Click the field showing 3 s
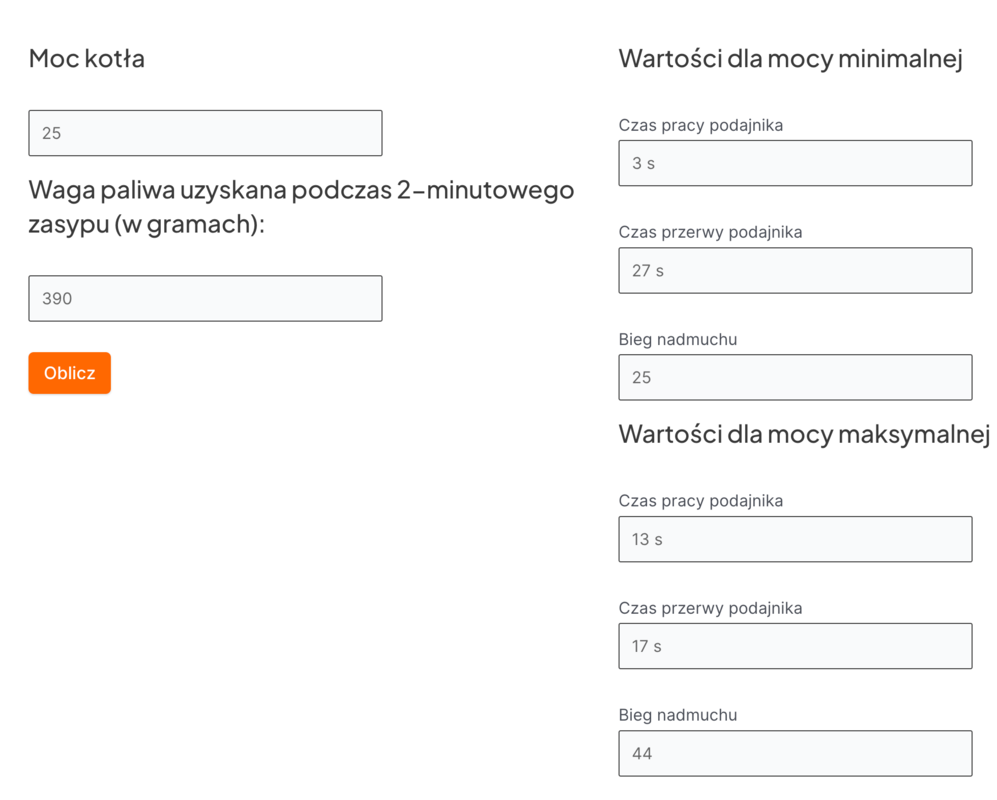 point(795,163)
